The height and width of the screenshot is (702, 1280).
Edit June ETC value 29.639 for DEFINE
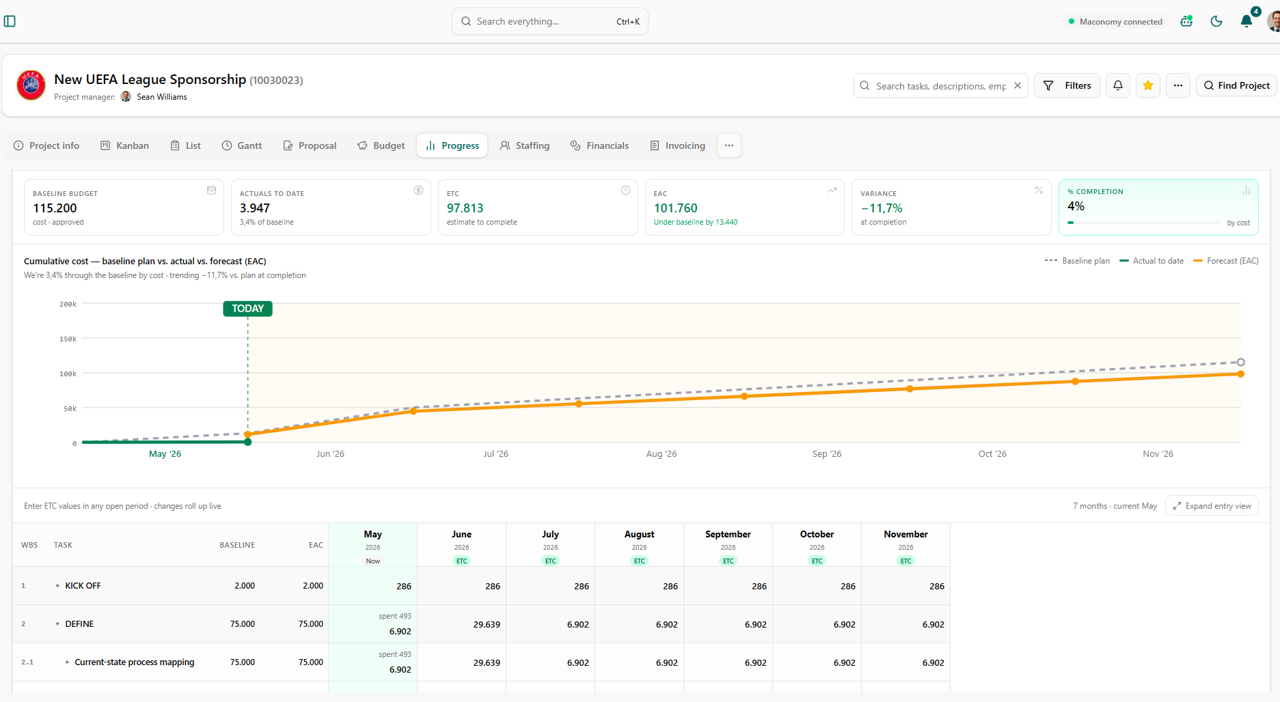point(461,624)
